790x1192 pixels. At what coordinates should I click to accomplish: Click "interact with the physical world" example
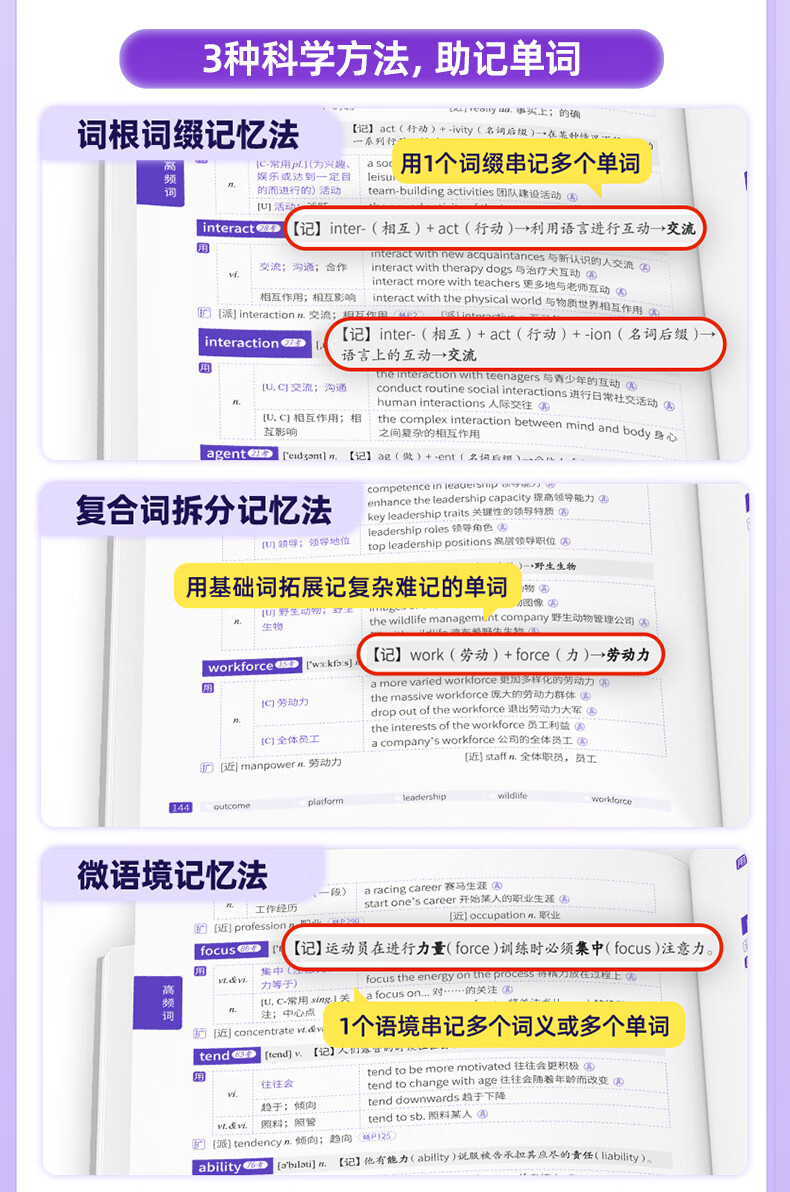[516, 303]
